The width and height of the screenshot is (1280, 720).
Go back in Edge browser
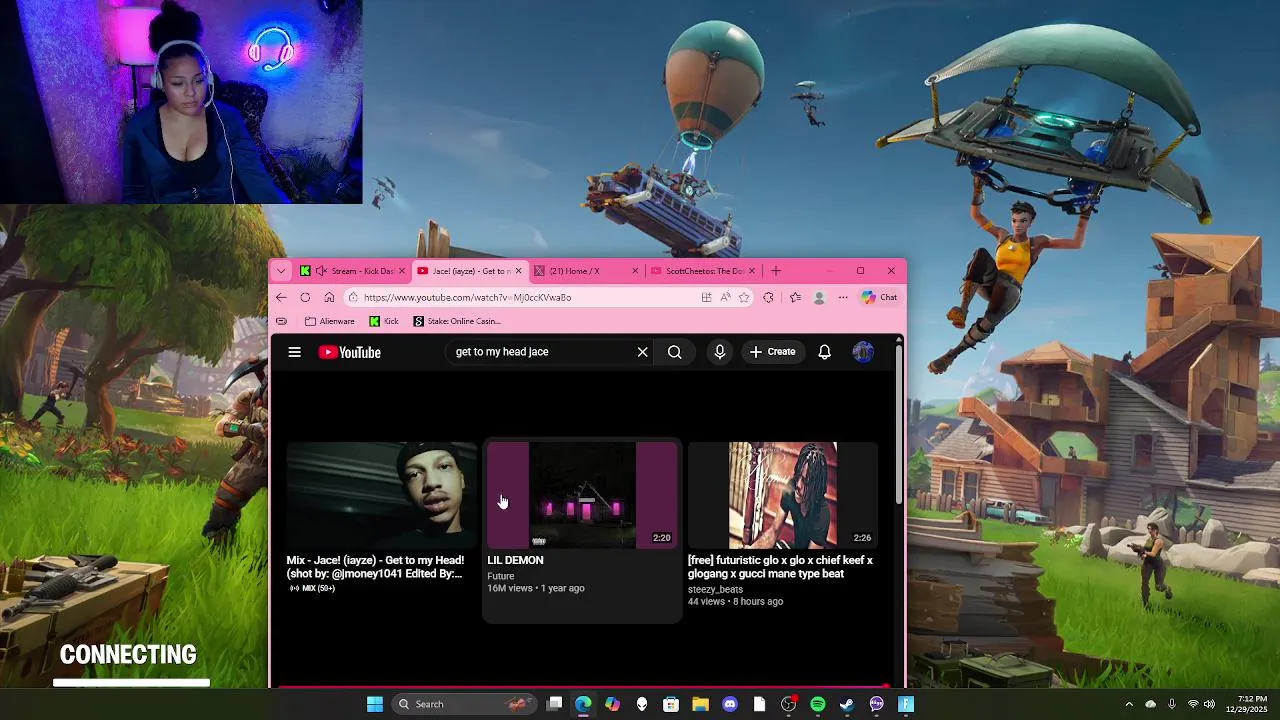[281, 297]
